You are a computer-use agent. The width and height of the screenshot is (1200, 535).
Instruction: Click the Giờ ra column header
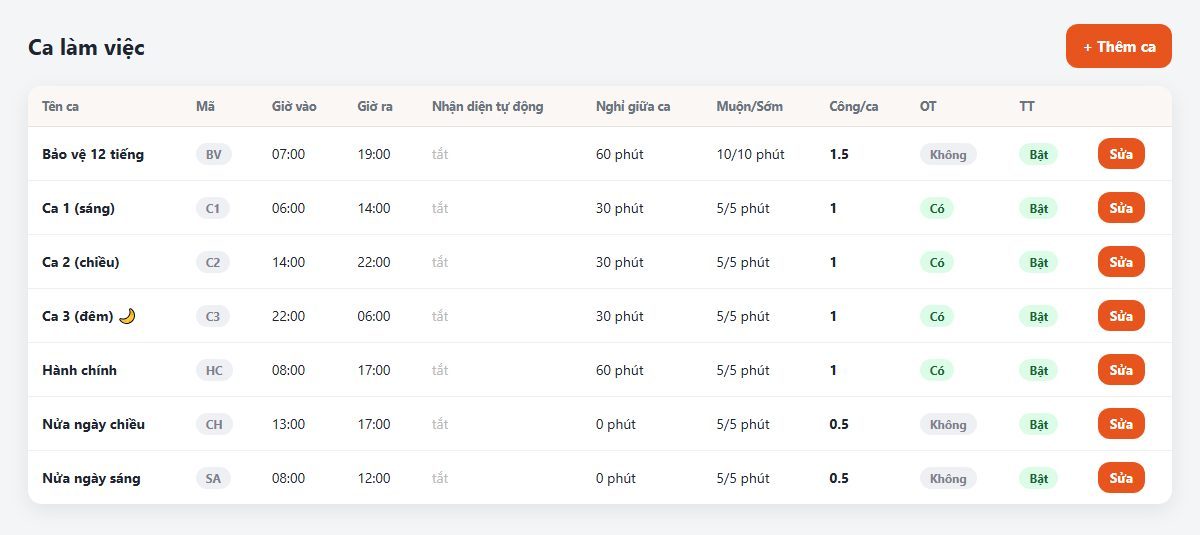pos(375,106)
